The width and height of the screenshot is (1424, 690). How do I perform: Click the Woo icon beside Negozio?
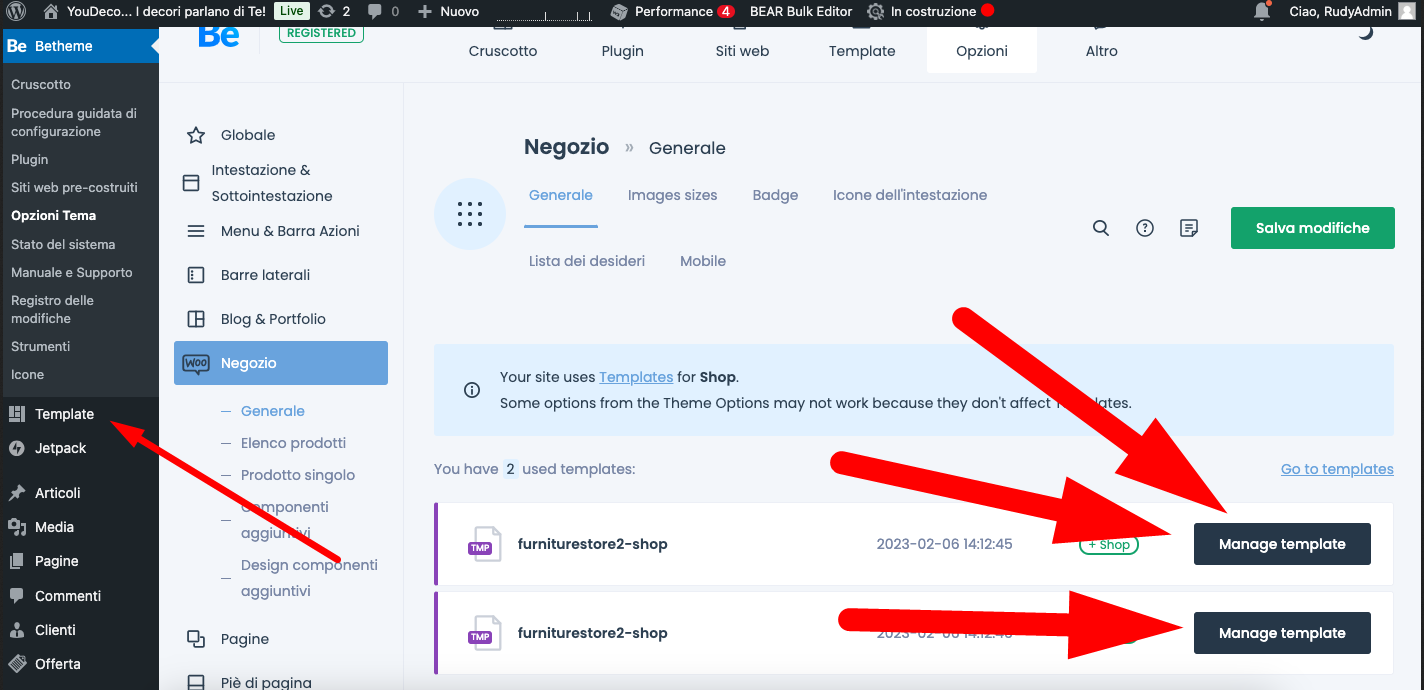pos(196,363)
